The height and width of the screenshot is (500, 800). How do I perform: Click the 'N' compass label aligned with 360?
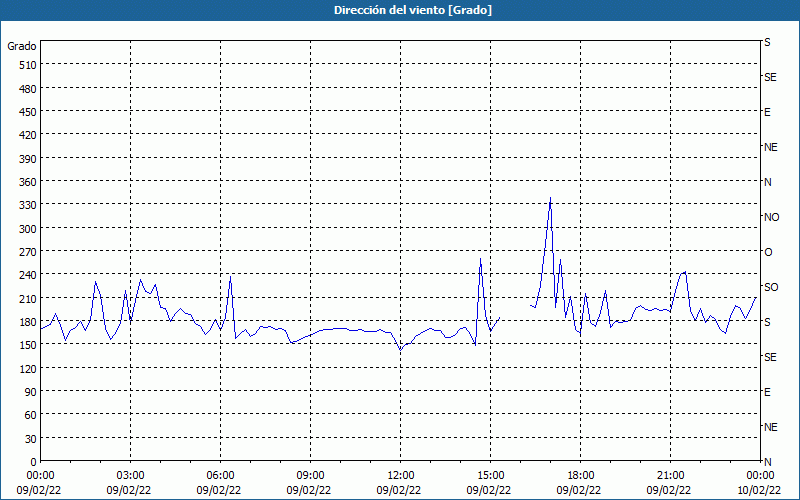point(767,182)
